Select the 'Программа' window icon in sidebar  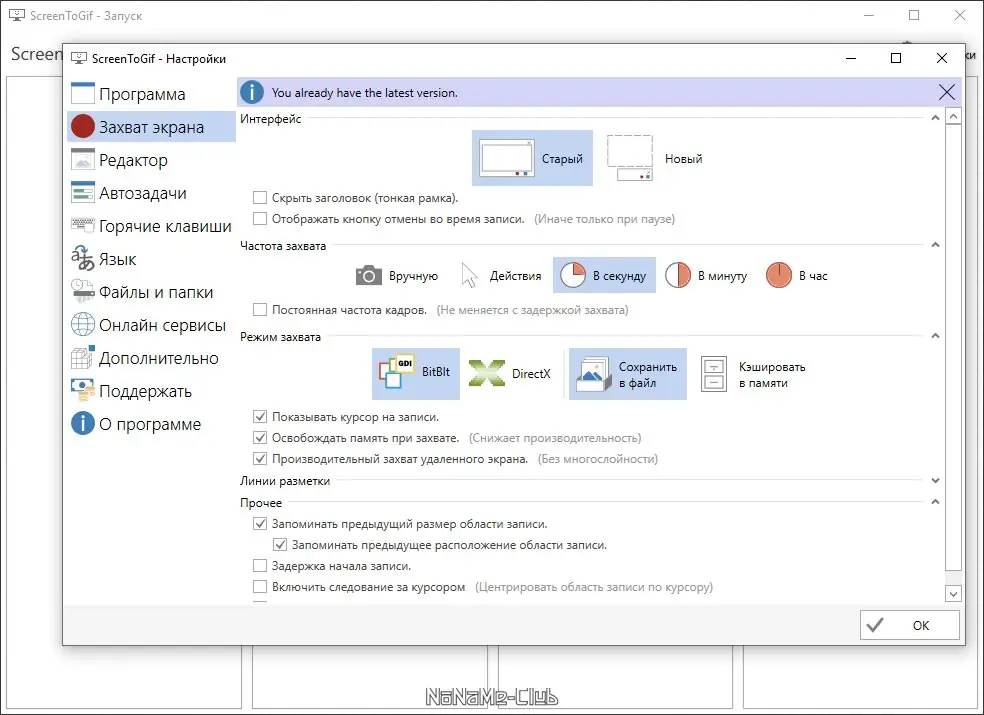[83, 94]
